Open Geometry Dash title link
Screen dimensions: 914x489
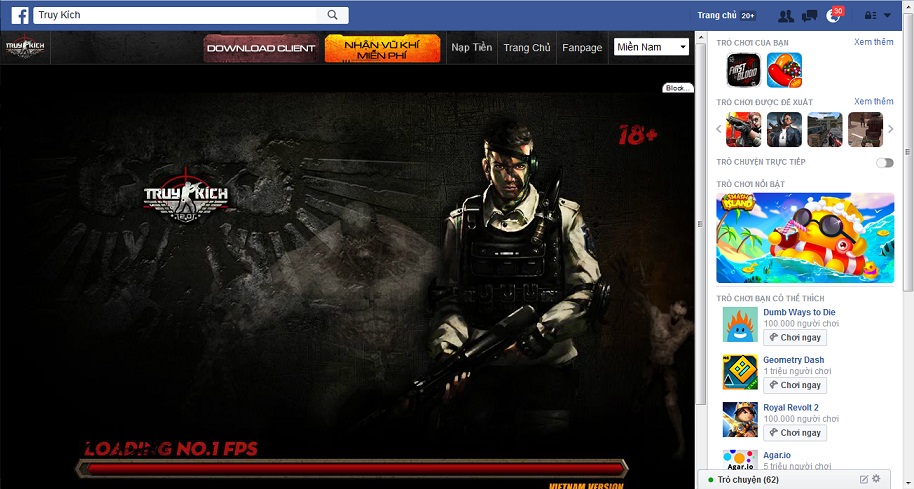click(793, 360)
